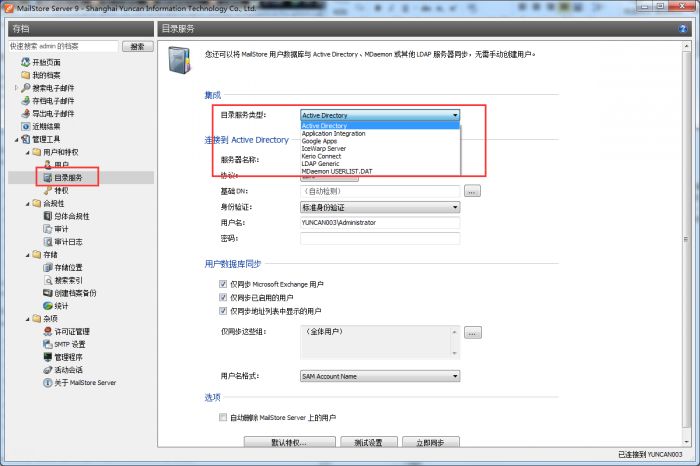
Task: Choose Kerio Connect from the list
Action: pyautogui.click(x=380, y=156)
